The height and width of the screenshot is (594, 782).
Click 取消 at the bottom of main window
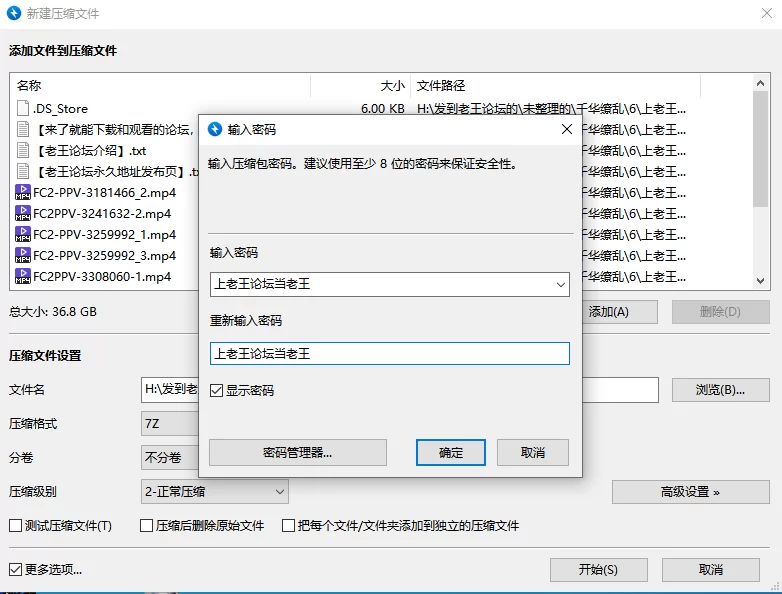click(711, 570)
